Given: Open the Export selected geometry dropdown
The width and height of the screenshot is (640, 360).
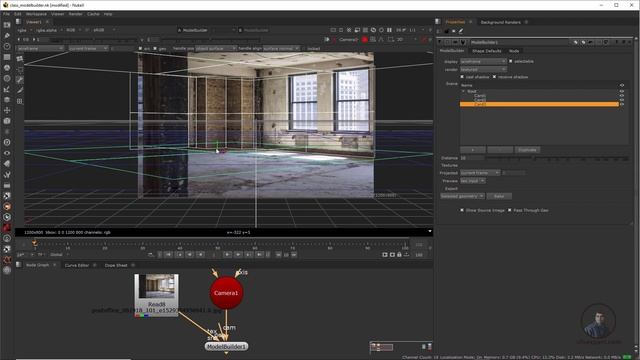Looking at the screenshot, I should point(462,196).
